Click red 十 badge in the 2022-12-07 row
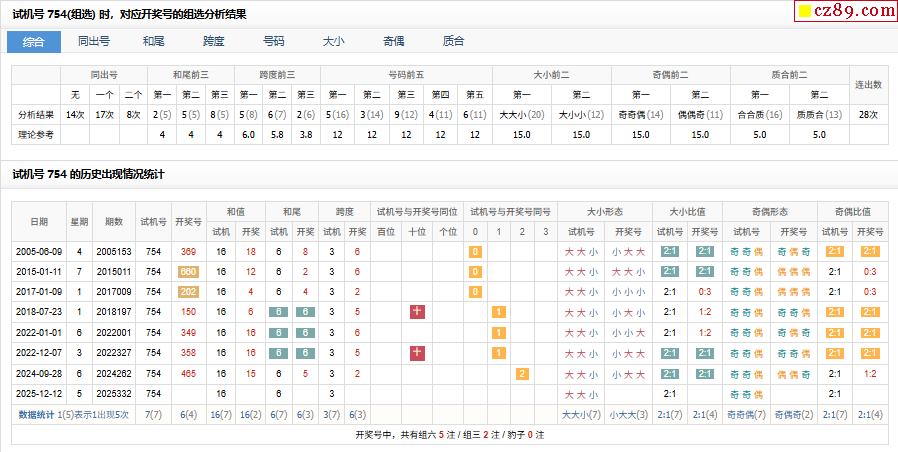898x452 pixels. [x=418, y=353]
